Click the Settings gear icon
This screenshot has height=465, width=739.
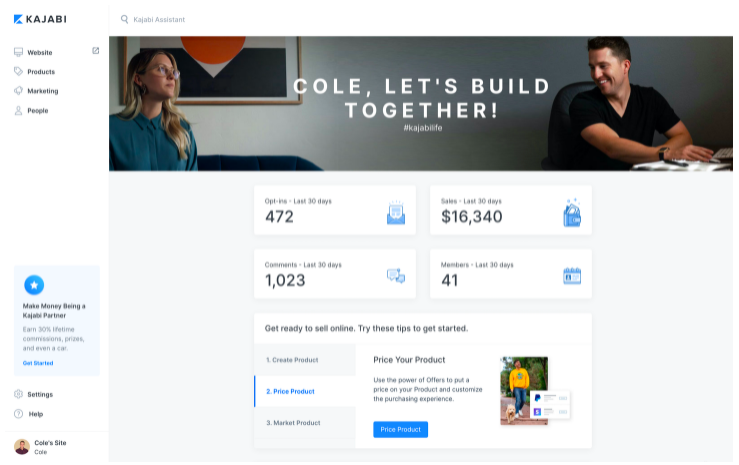click(x=18, y=394)
